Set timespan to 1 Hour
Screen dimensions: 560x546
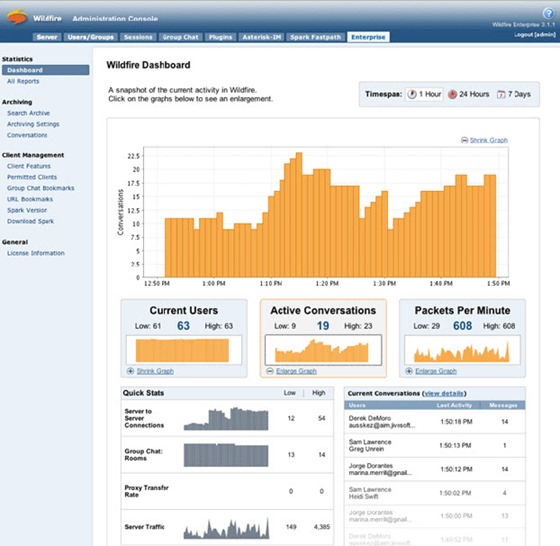425,94
